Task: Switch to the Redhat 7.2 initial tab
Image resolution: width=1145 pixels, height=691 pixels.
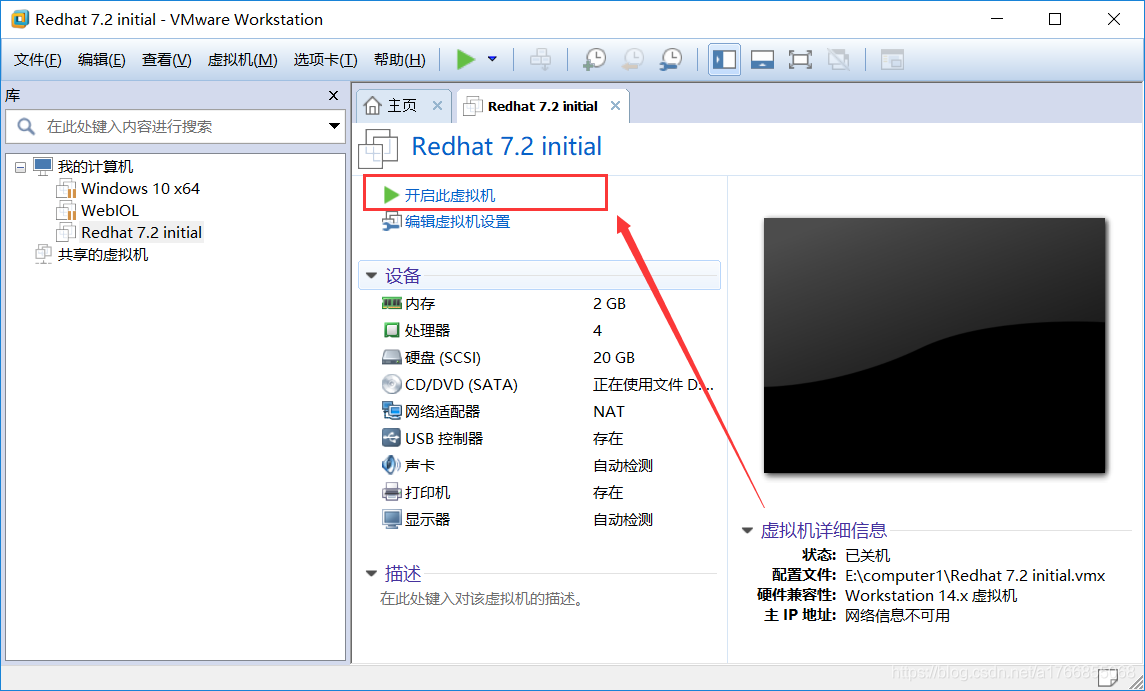Action: click(x=543, y=107)
